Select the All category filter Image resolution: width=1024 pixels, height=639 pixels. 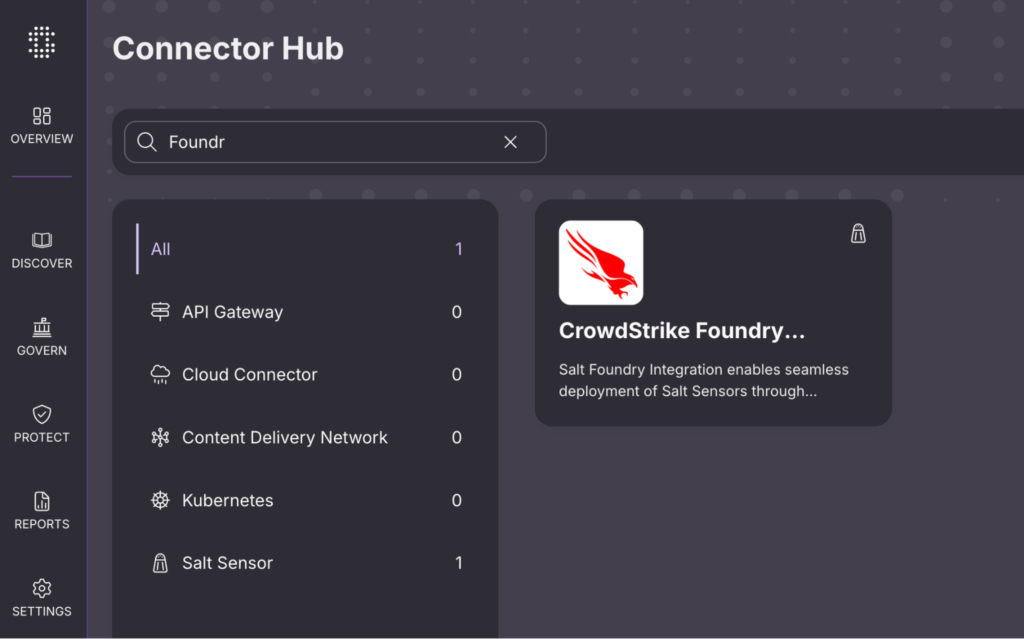pos(161,249)
